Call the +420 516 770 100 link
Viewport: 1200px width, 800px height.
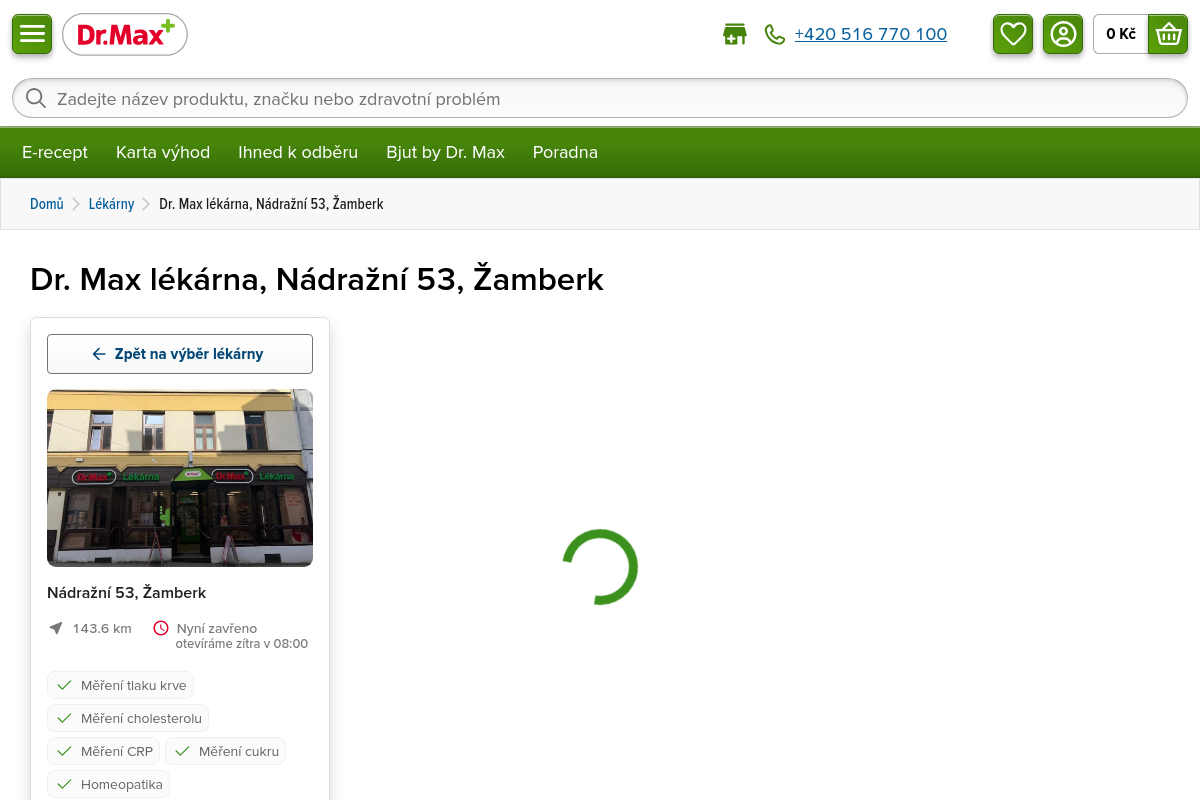point(871,34)
